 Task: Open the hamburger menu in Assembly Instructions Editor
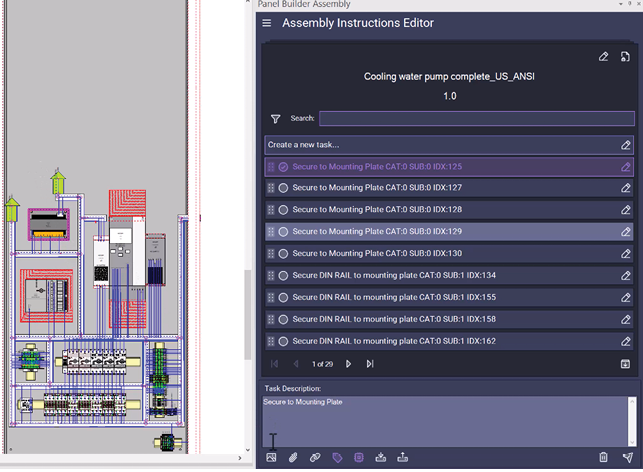(266, 23)
